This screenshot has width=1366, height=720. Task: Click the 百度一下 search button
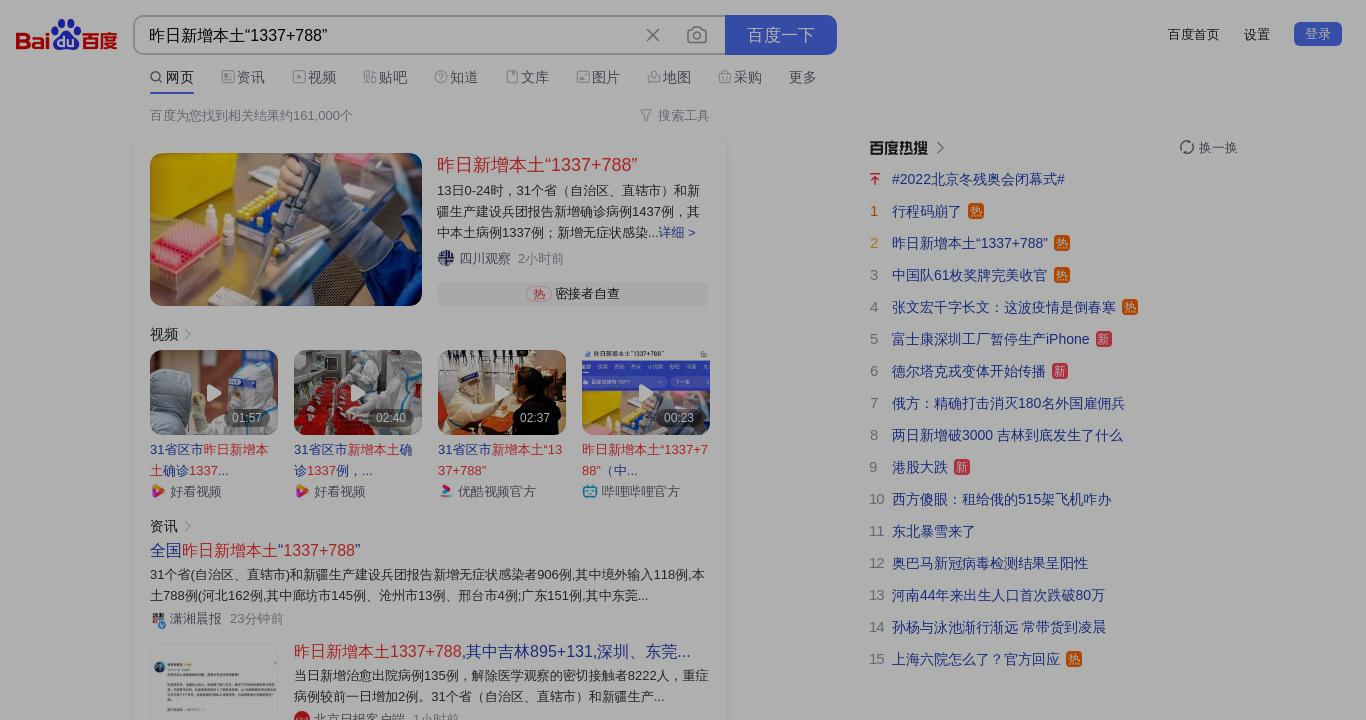pyautogui.click(x=781, y=35)
